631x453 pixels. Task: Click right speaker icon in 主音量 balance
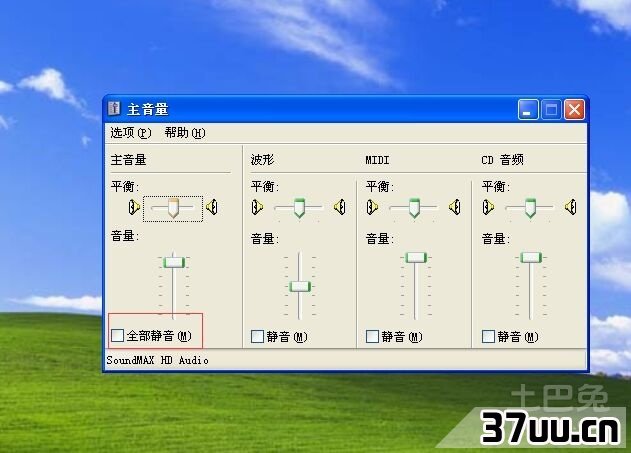pos(212,207)
